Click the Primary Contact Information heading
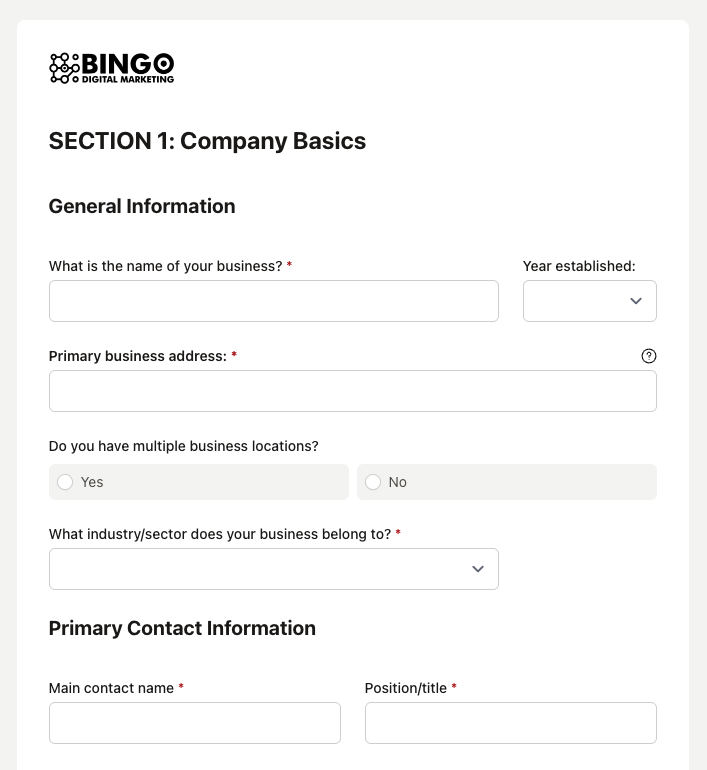 click(x=182, y=628)
